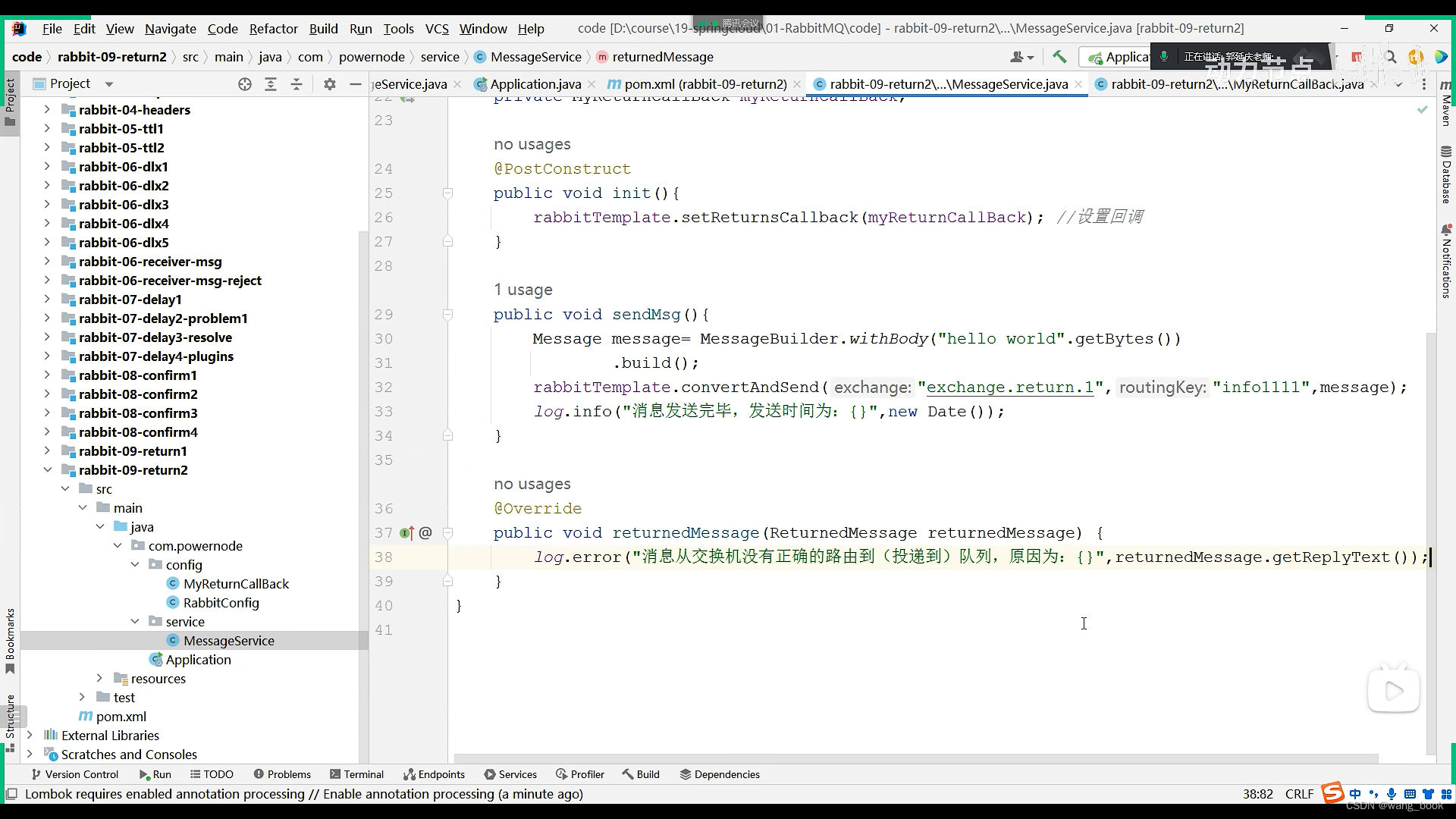Click the Expand All icon in the Project panel

click(x=271, y=84)
